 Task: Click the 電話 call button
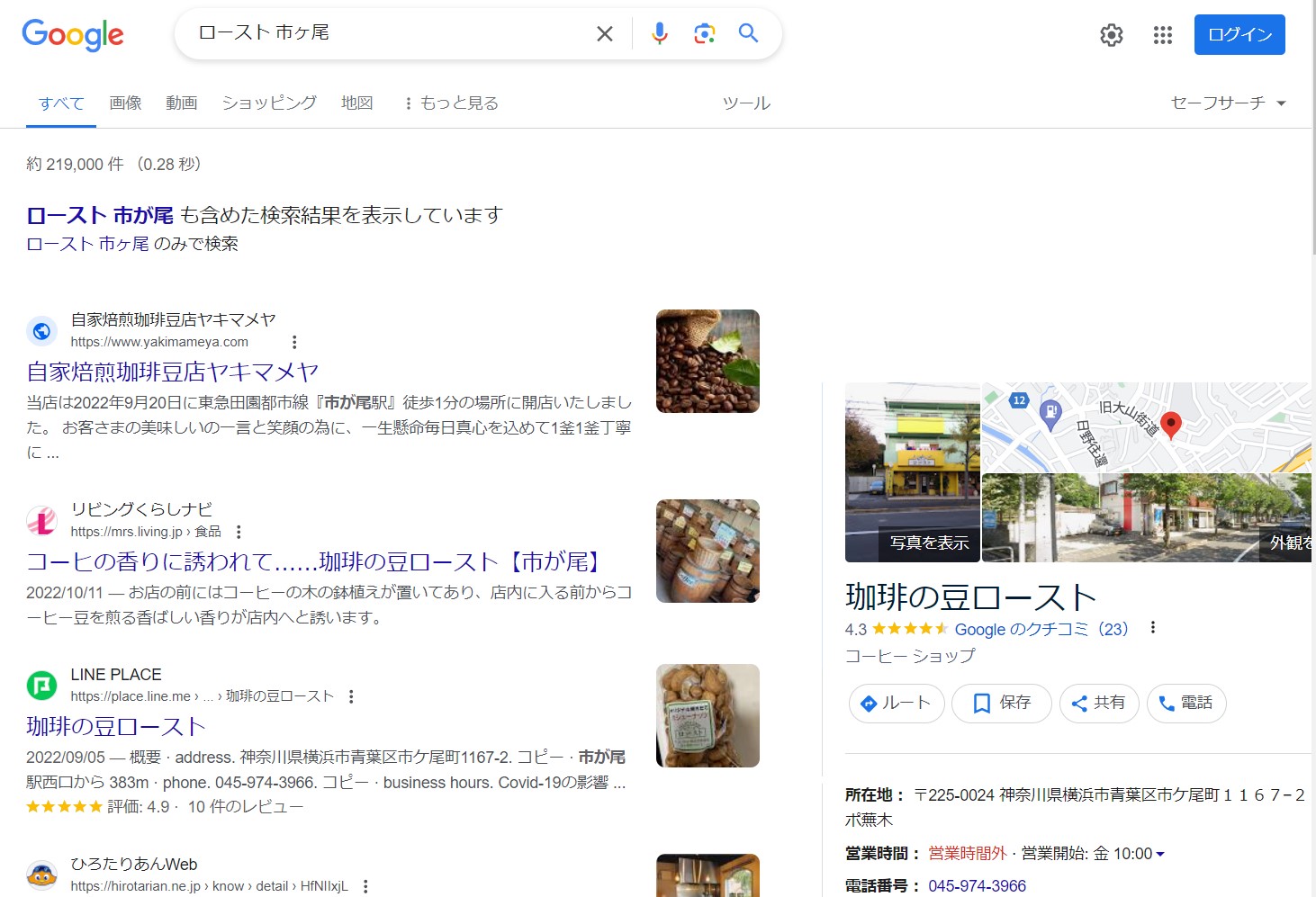click(1186, 703)
